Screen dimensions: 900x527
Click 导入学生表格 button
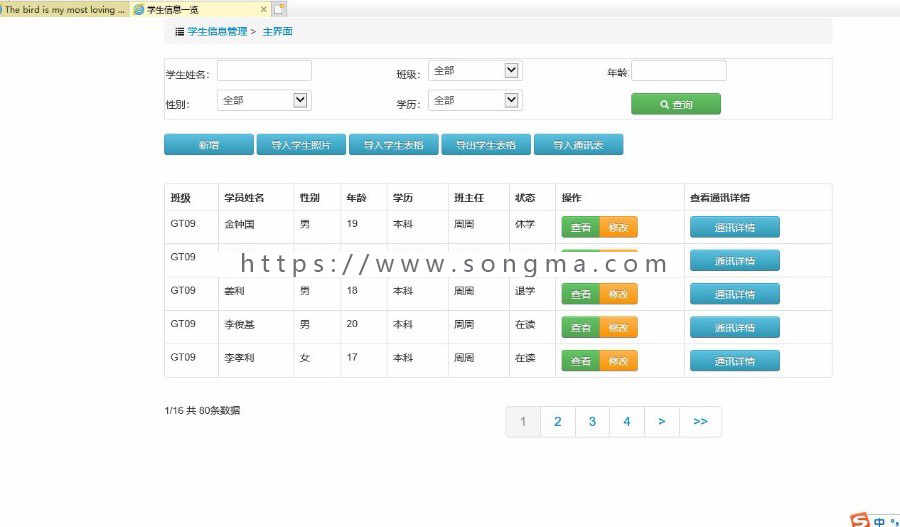[394, 145]
